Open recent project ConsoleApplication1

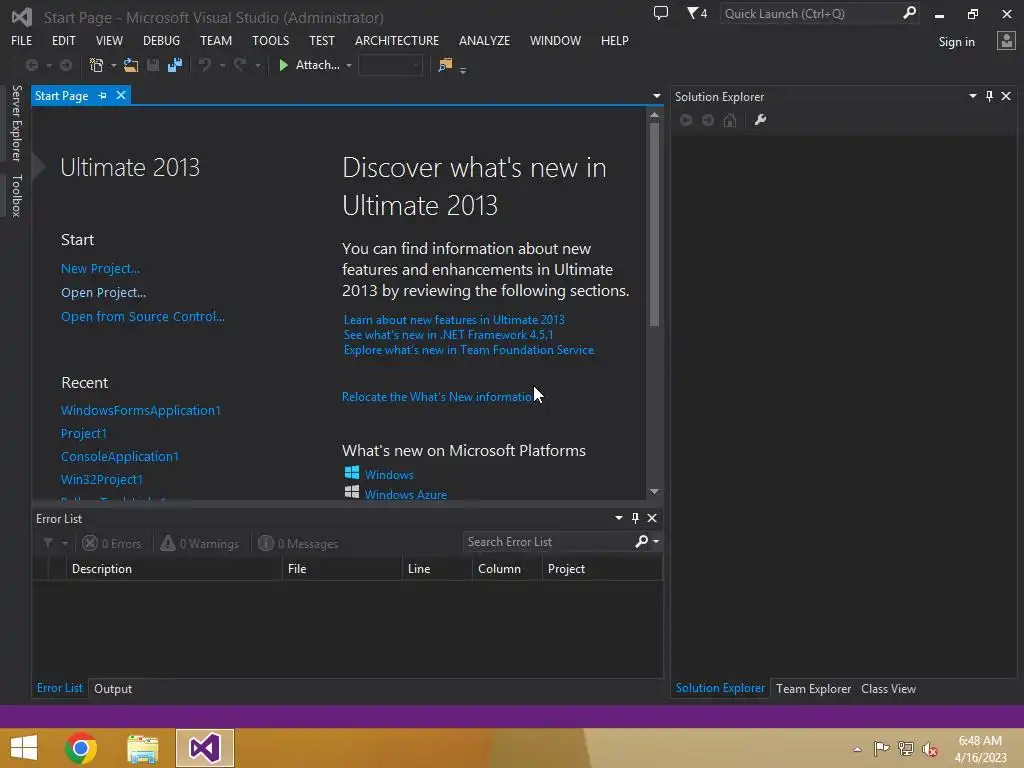coord(120,456)
